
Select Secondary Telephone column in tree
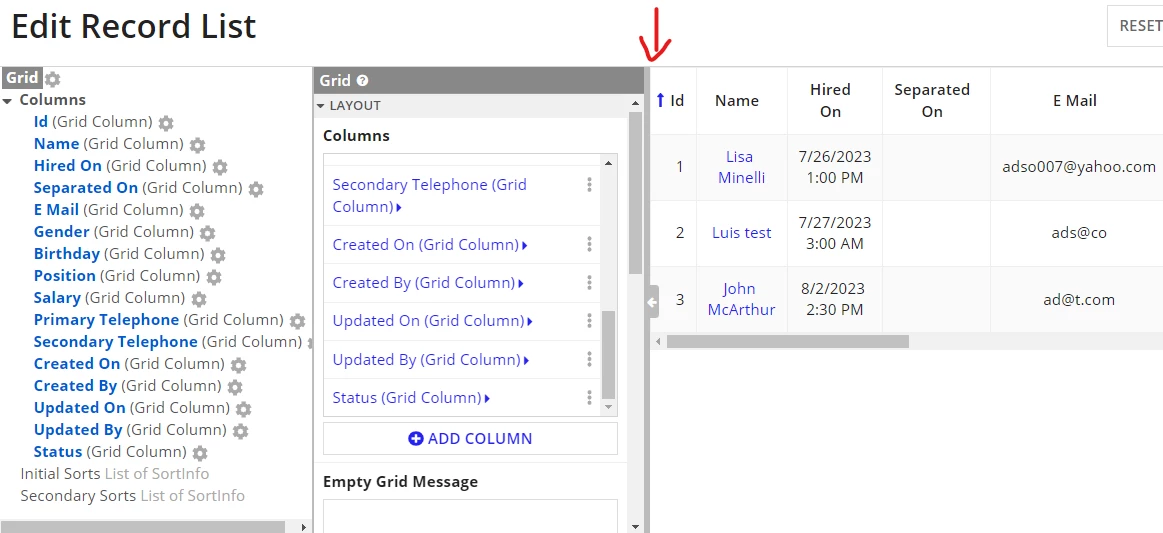click(116, 342)
